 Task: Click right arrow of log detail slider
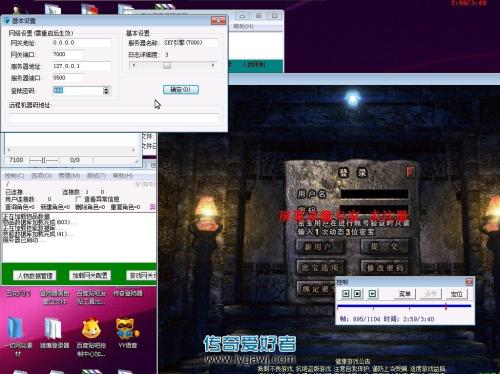click(213, 65)
